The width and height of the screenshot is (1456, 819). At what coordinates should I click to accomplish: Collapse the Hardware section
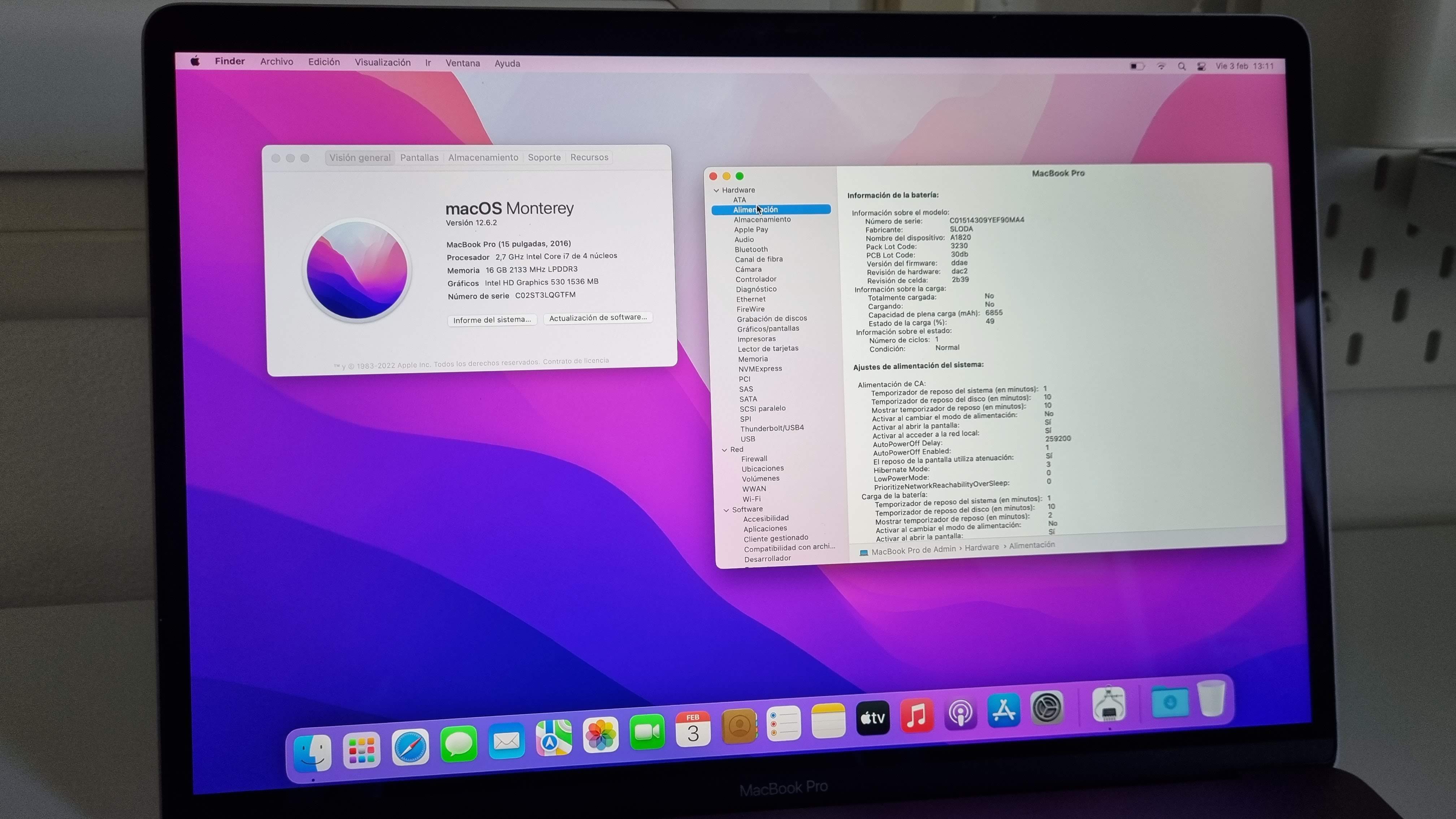pos(716,190)
